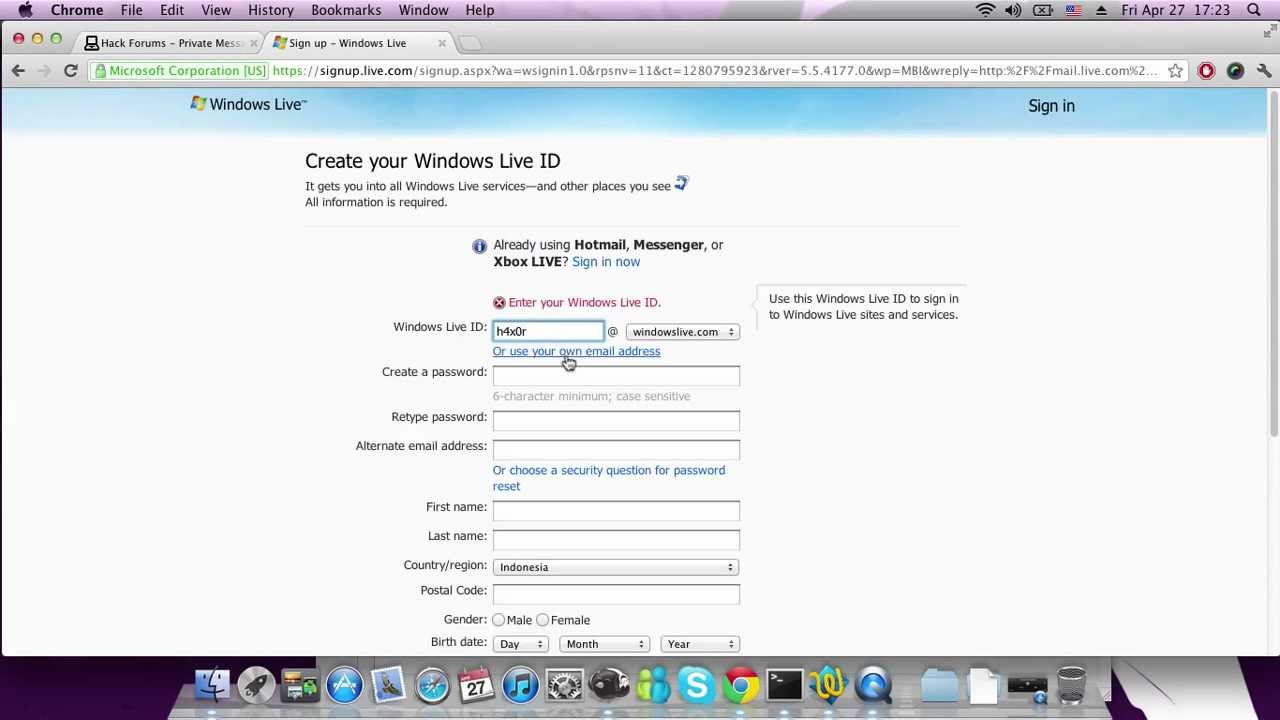Open the Help menu

point(480,10)
